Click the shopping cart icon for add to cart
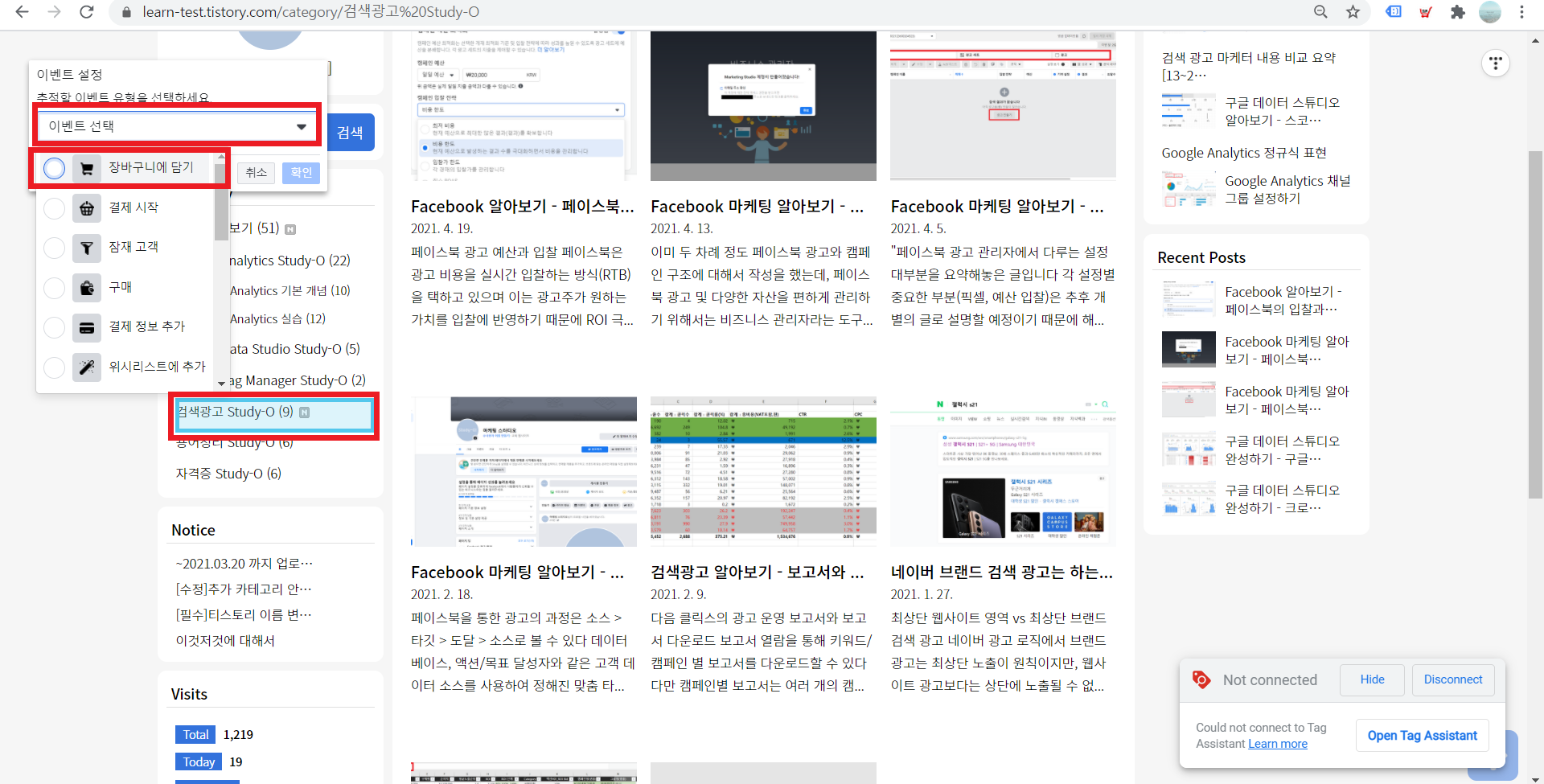 [x=87, y=168]
